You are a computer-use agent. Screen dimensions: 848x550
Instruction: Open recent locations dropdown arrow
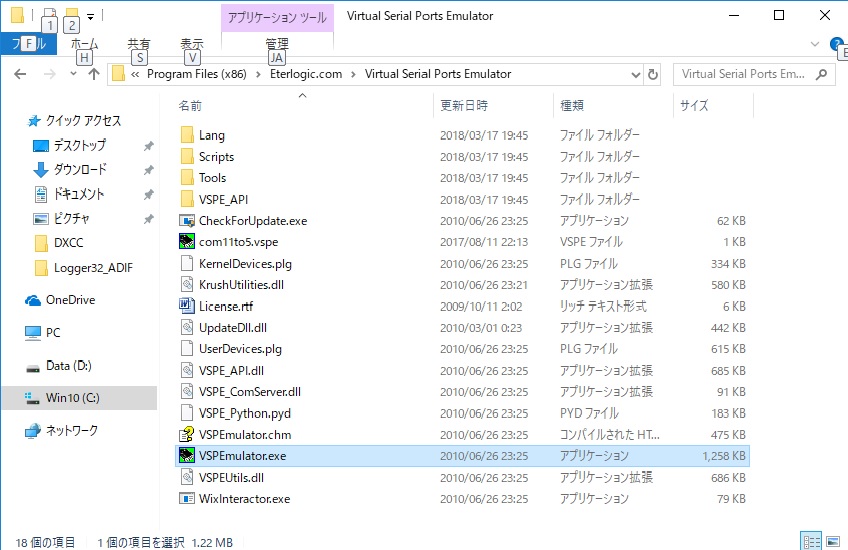coord(73,74)
